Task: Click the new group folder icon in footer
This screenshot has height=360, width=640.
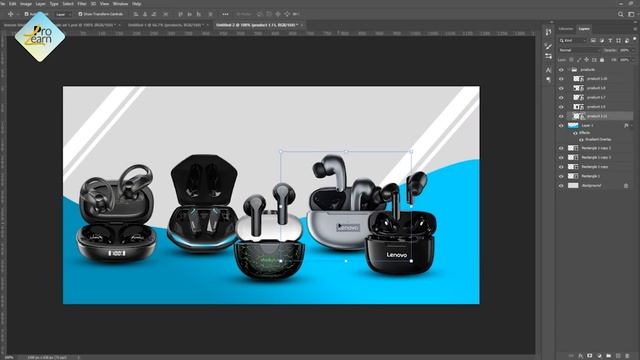Action: (x=609, y=356)
